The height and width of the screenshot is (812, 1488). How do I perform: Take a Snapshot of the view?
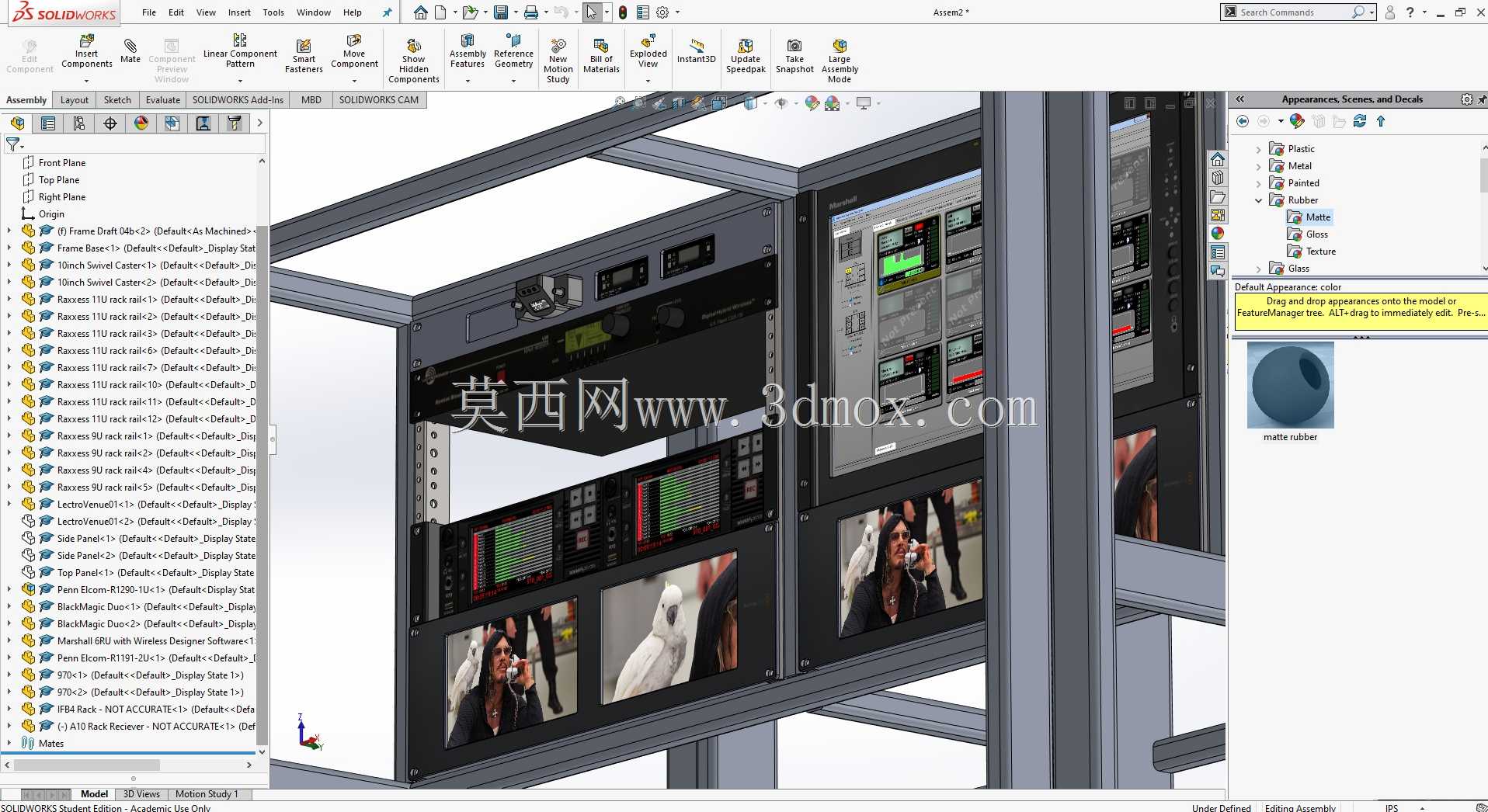point(794,56)
